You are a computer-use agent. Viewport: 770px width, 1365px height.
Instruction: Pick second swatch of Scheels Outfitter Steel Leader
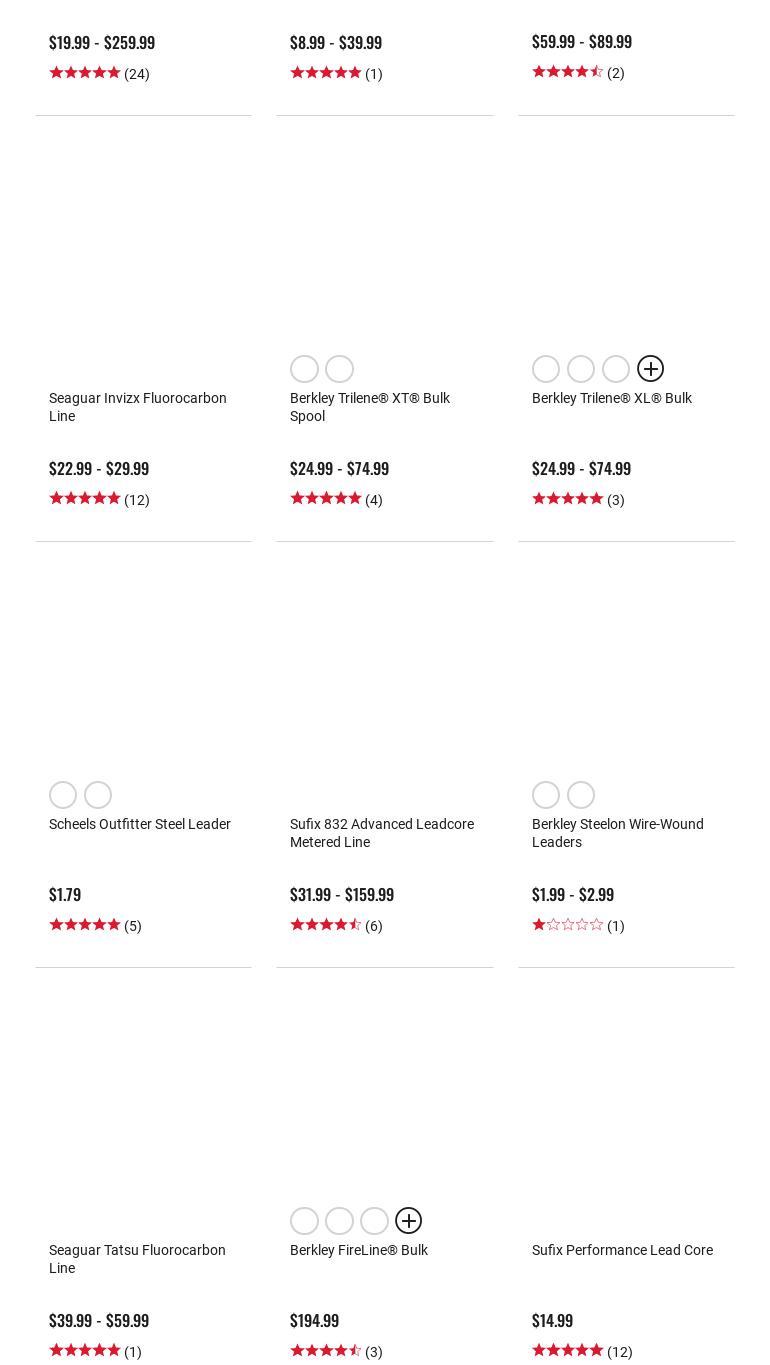[x=98, y=795]
